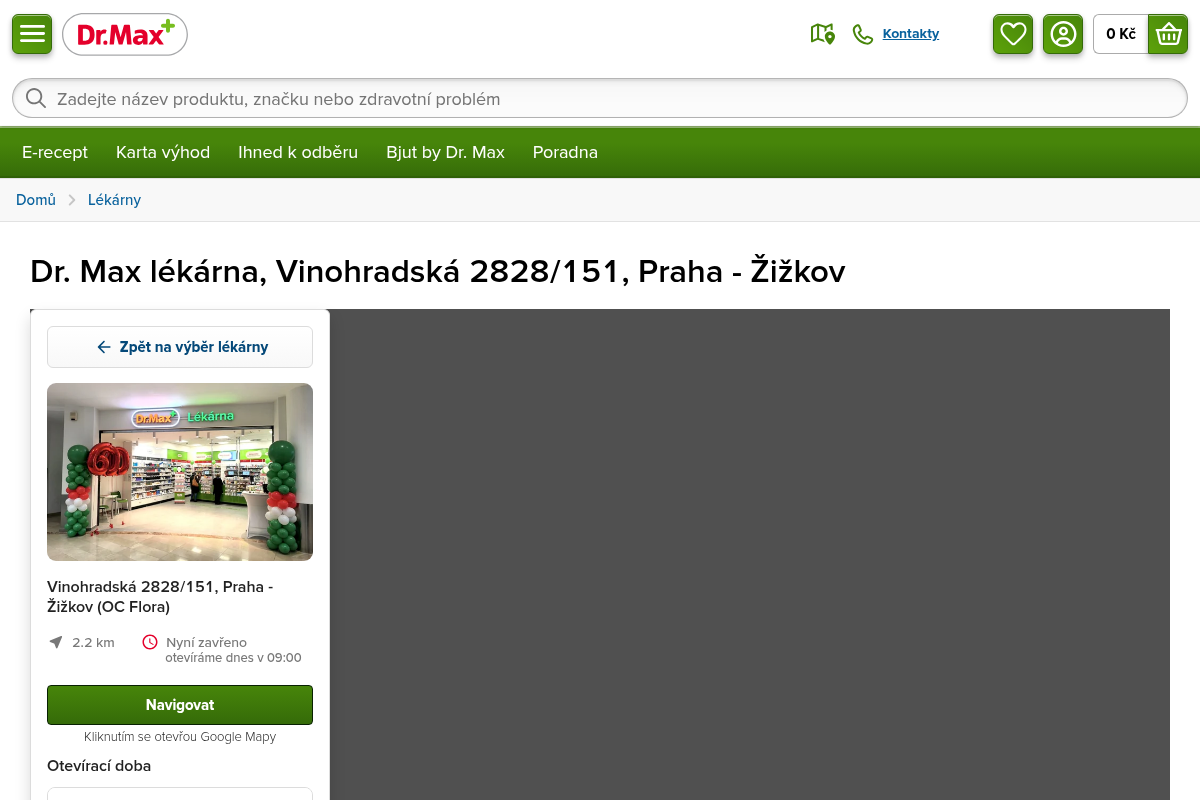Open the shopping basket icon
Image resolution: width=1200 pixels, height=800 pixels.
pos(1168,34)
